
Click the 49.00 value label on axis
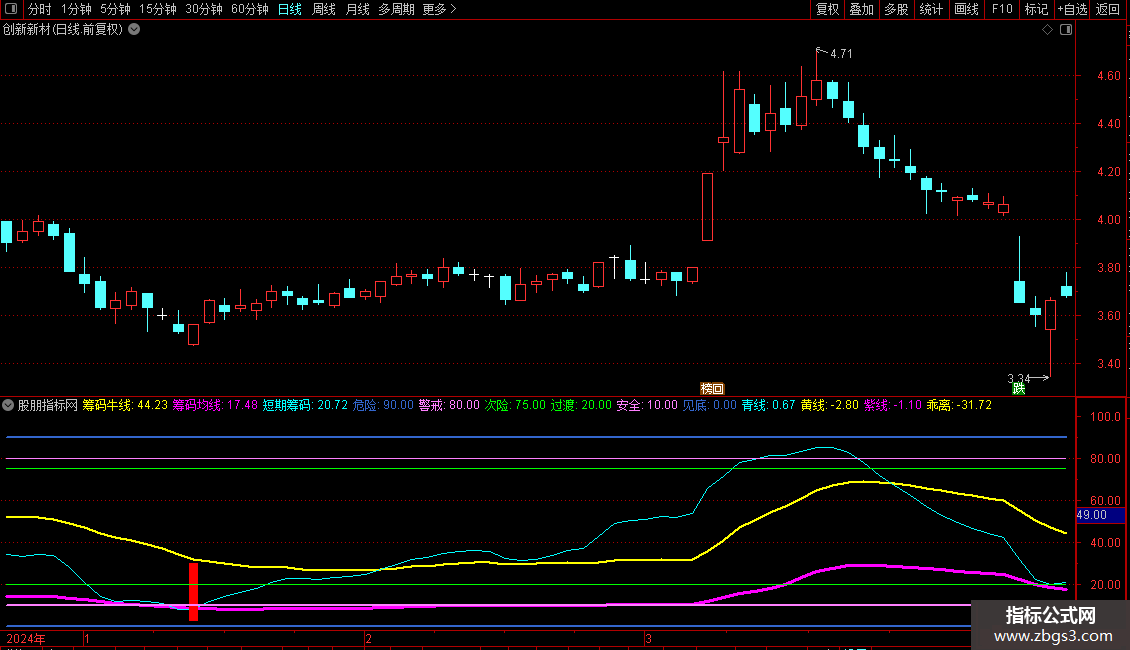coord(1091,515)
